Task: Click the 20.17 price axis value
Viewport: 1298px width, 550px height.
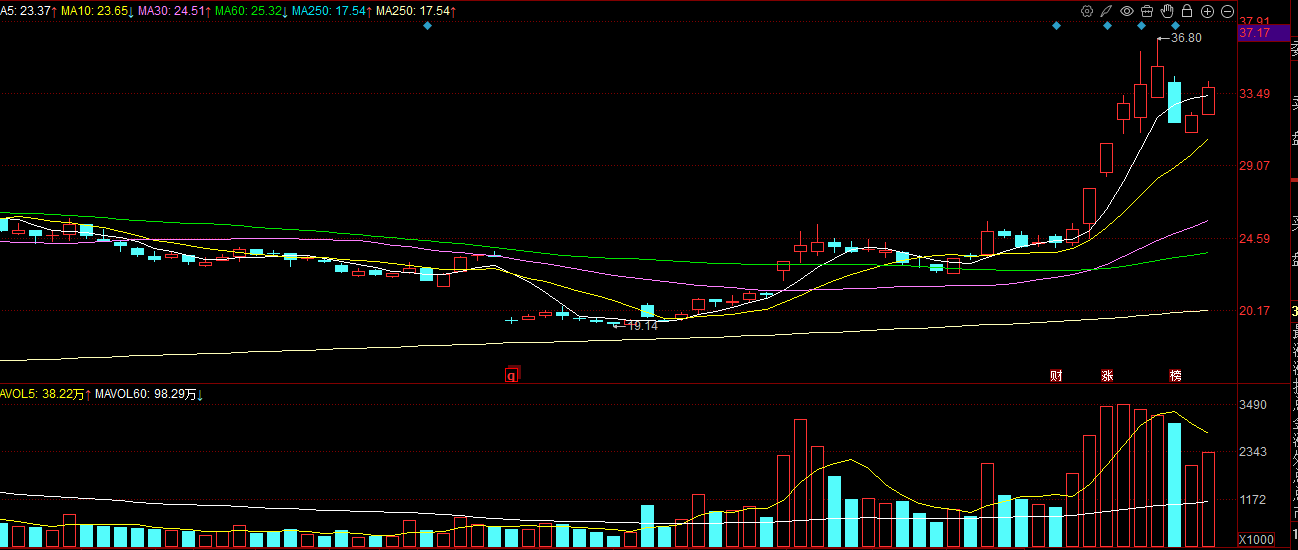Action: click(x=1255, y=311)
